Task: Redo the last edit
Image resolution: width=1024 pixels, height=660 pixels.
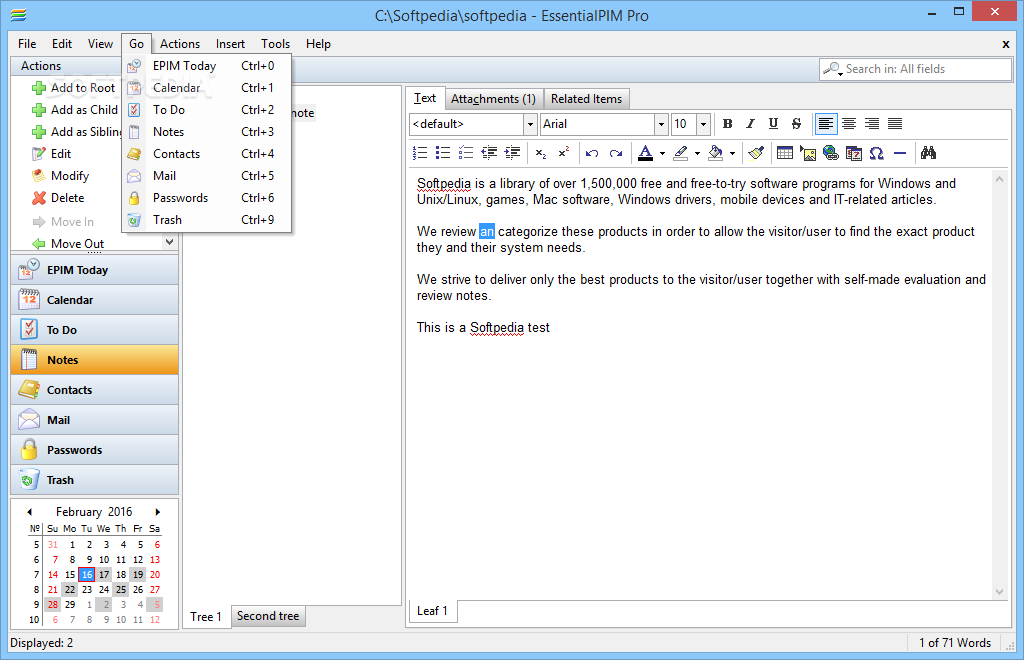Action: pyautogui.click(x=616, y=153)
